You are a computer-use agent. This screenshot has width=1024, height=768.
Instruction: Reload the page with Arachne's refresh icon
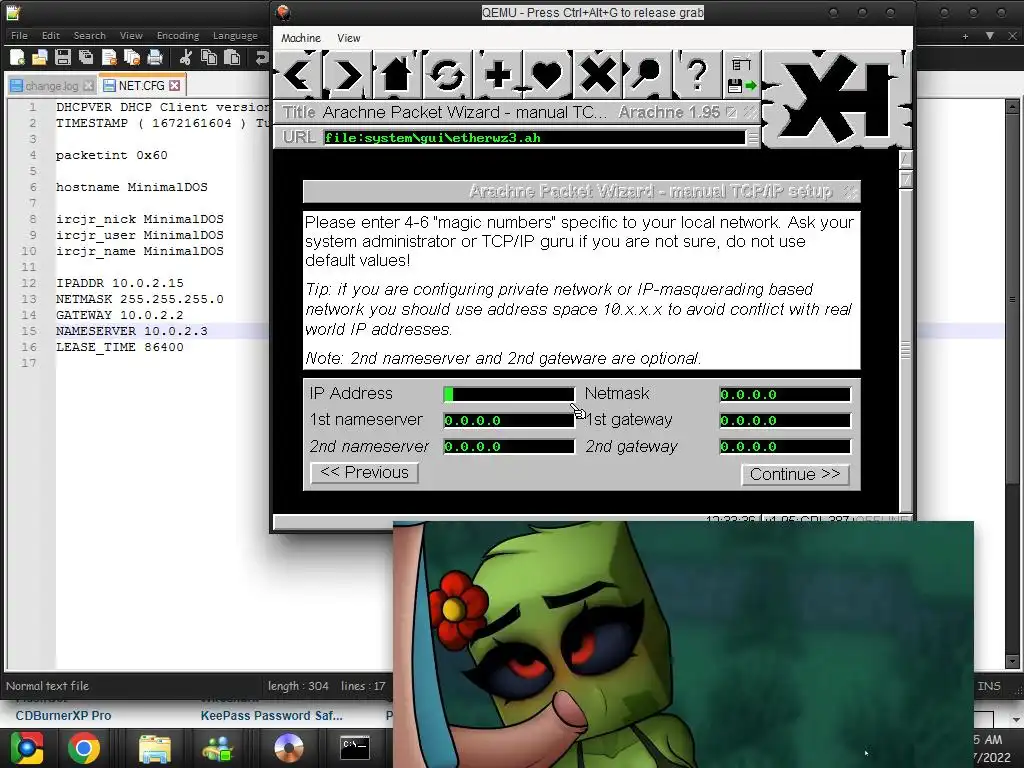pyautogui.click(x=447, y=75)
